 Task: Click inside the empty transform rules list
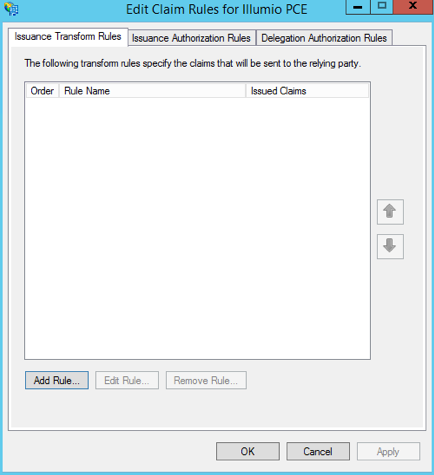point(197,228)
